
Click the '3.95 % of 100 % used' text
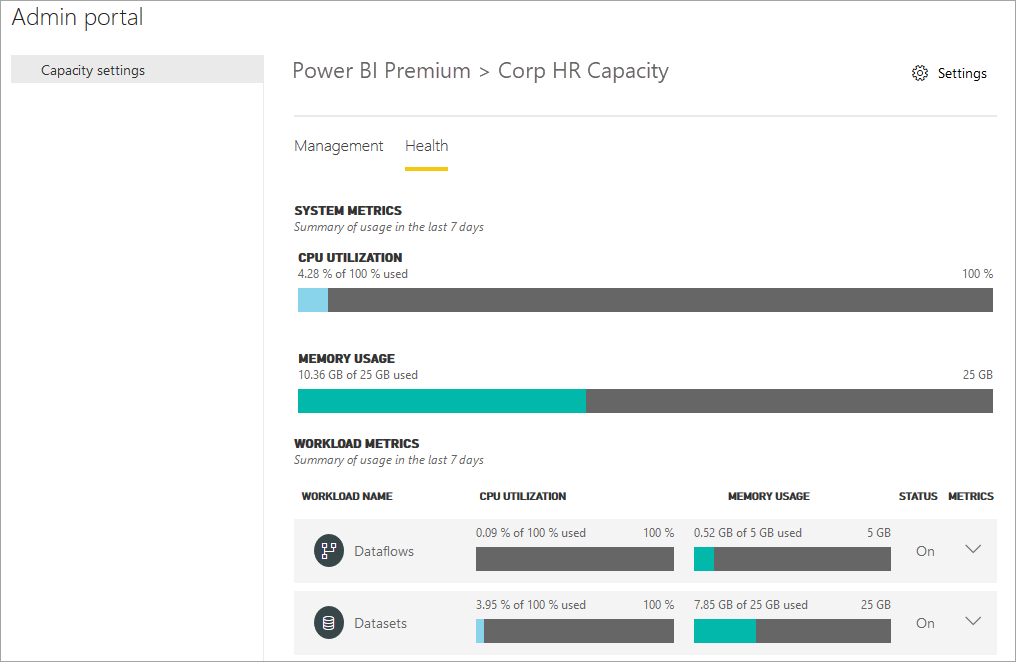531,605
